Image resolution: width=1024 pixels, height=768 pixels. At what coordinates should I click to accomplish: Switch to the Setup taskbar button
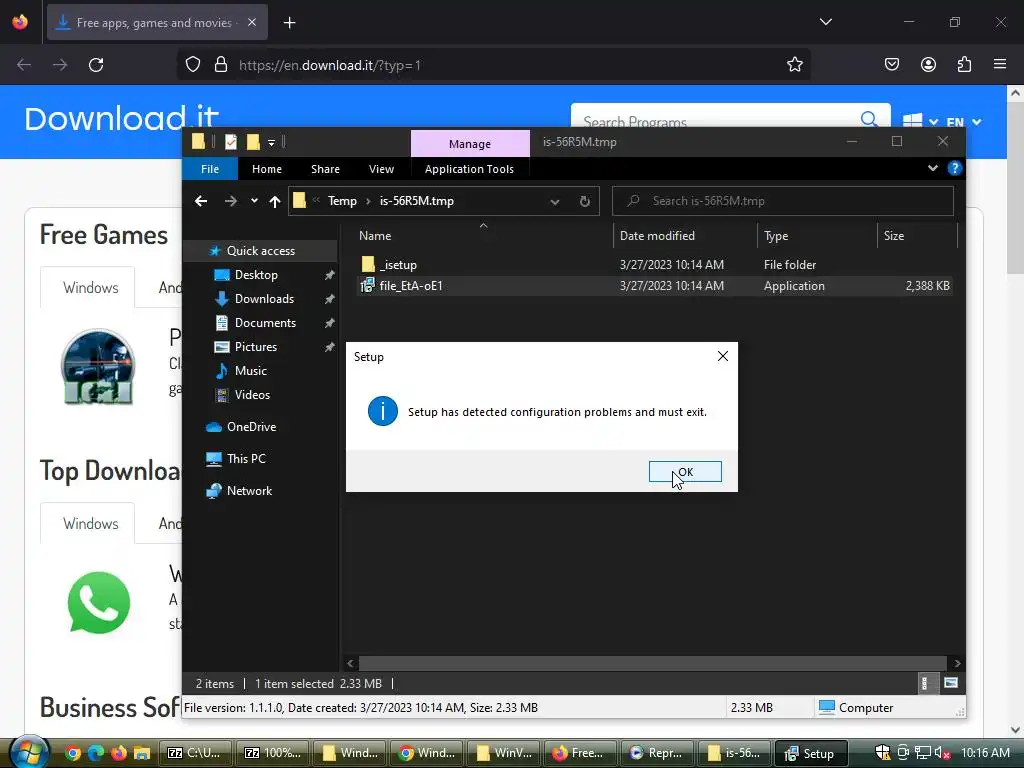[809, 753]
